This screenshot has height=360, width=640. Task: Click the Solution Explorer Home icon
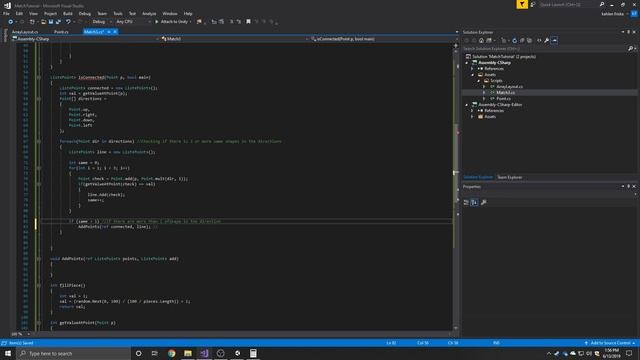tap(481, 40)
